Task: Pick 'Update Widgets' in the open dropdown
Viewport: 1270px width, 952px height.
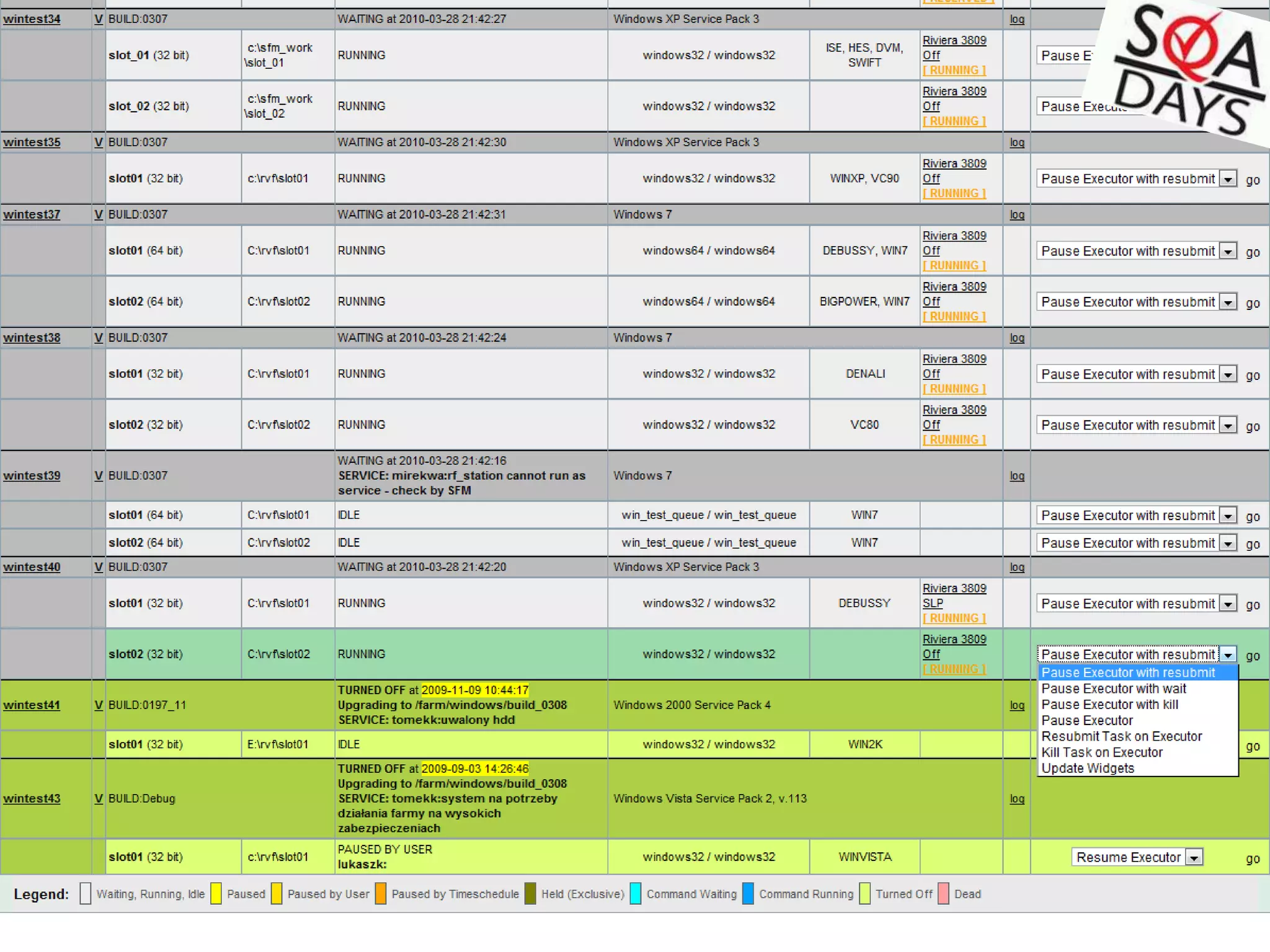Action: tap(1087, 768)
